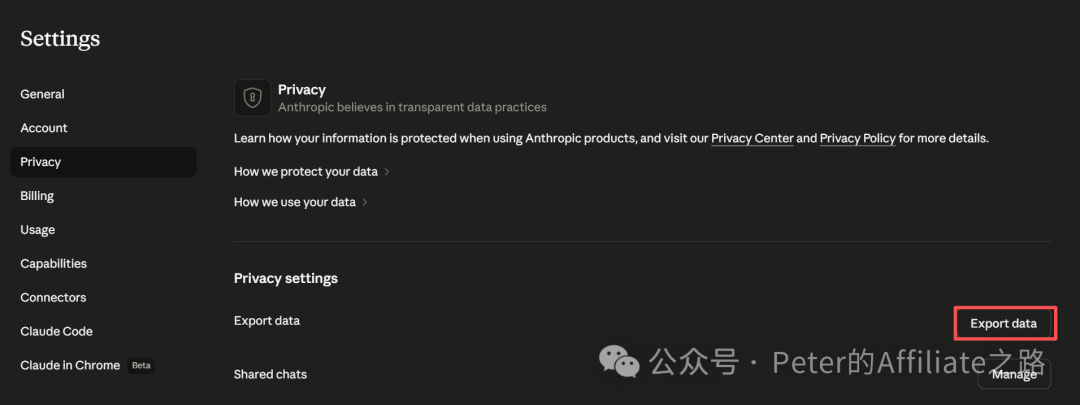This screenshot has width=1080, height=405.
Task: Open Claude Code settings
Action: (56, 331)
